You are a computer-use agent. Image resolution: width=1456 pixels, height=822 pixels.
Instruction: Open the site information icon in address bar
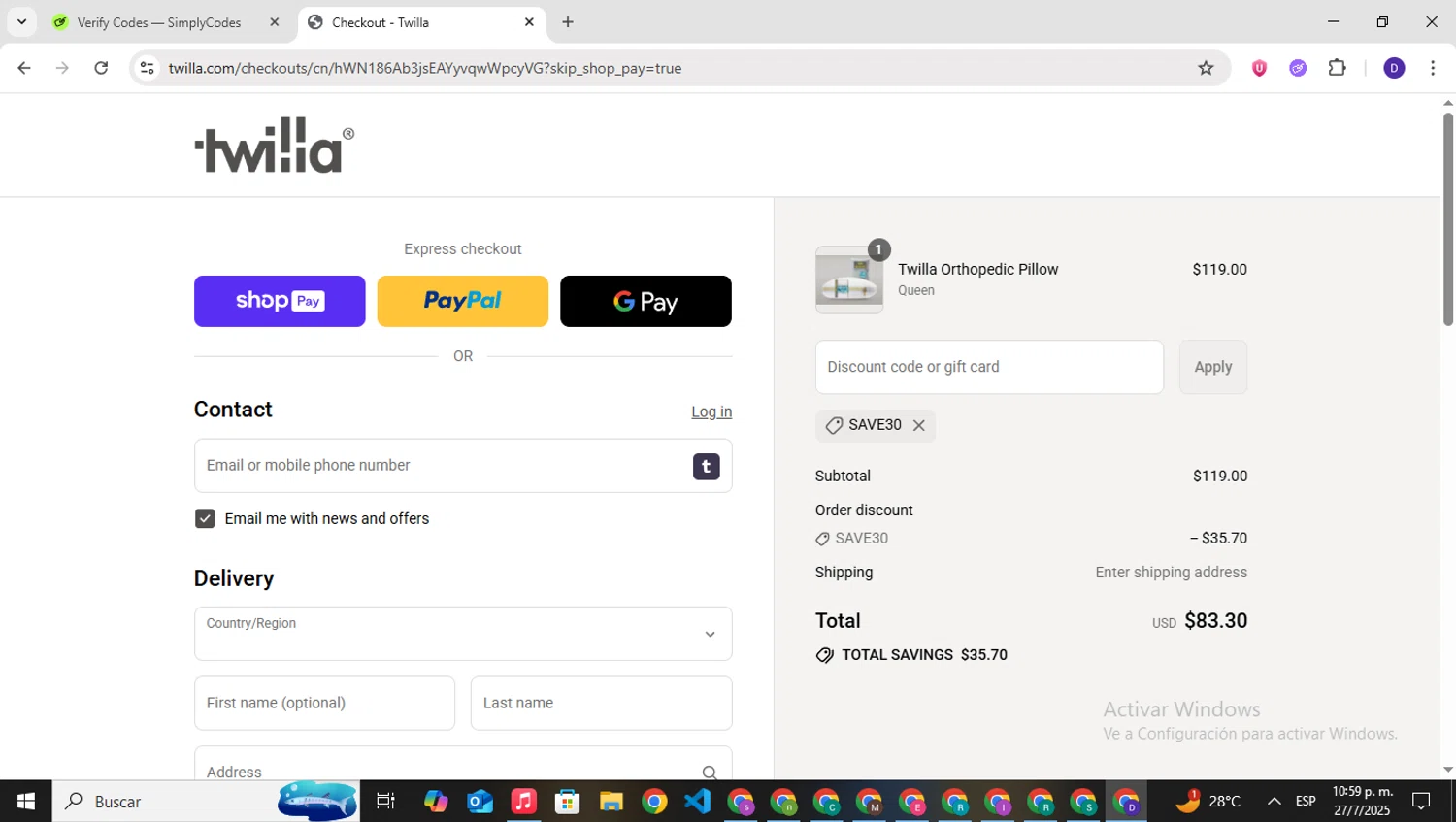(148, 68)
